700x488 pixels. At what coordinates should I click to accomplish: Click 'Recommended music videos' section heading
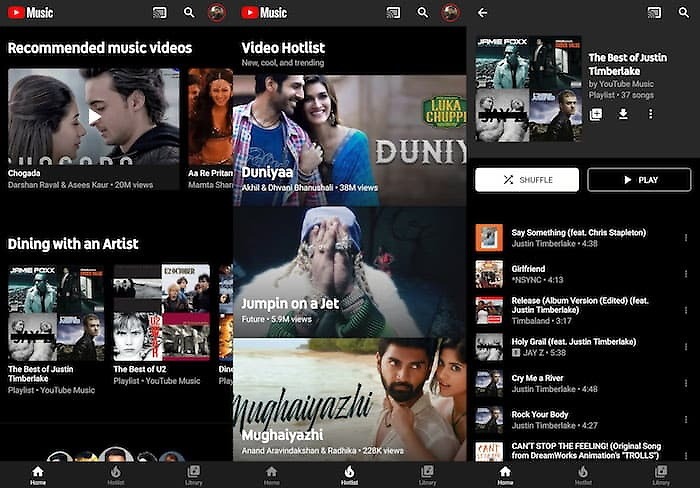click(100, 48)
